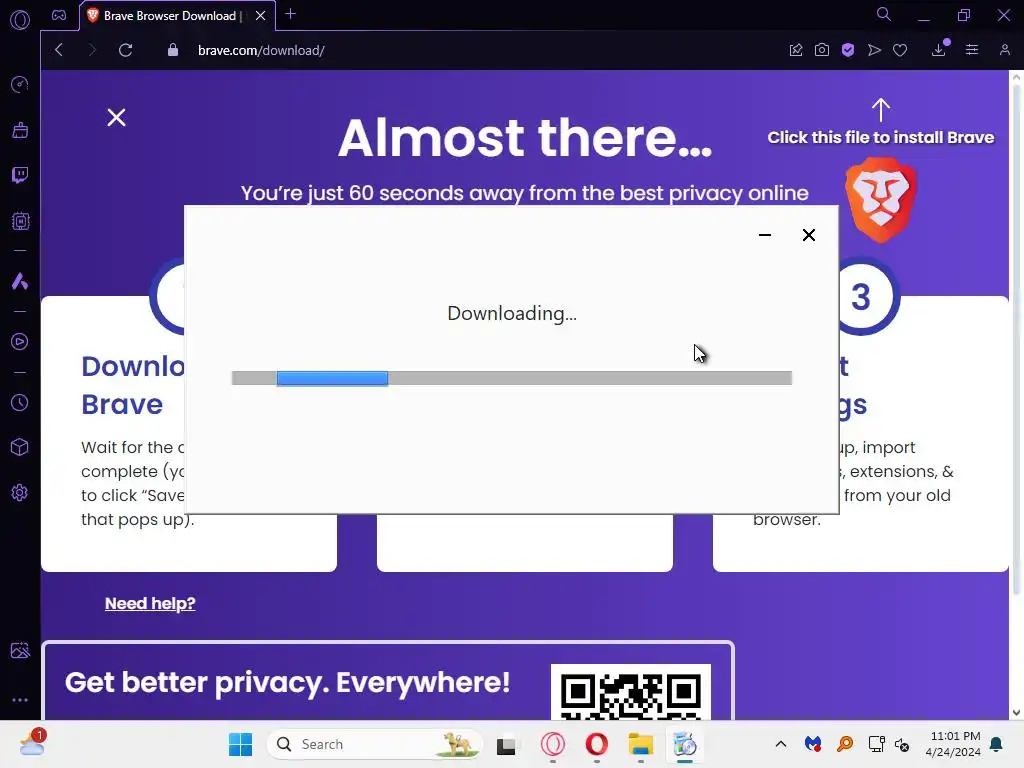
Task: Open the orange magnifier tray icon
Action: pyautogui.click(x=844, y=744)
